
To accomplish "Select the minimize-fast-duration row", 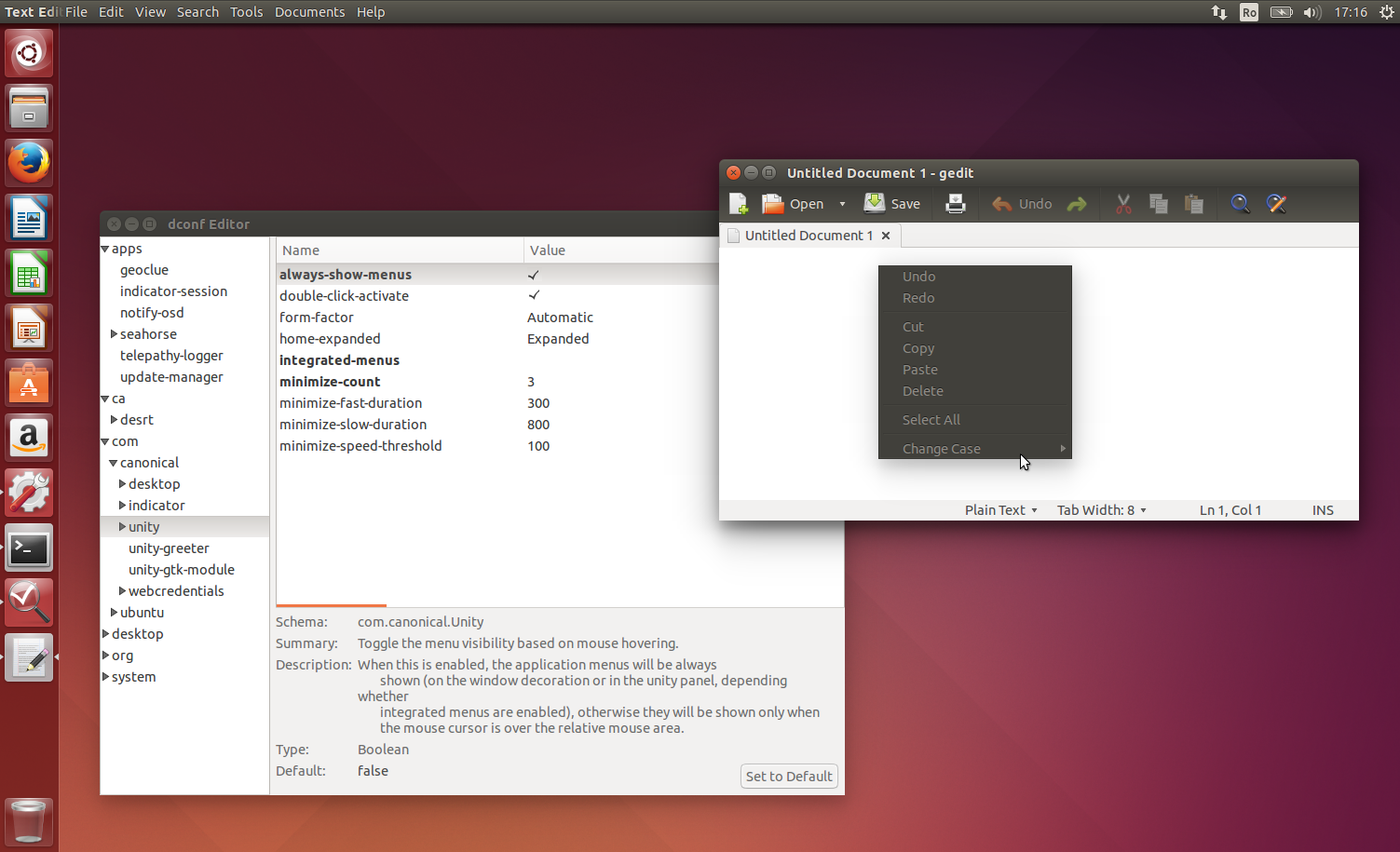I will click(x=350, y=402).
